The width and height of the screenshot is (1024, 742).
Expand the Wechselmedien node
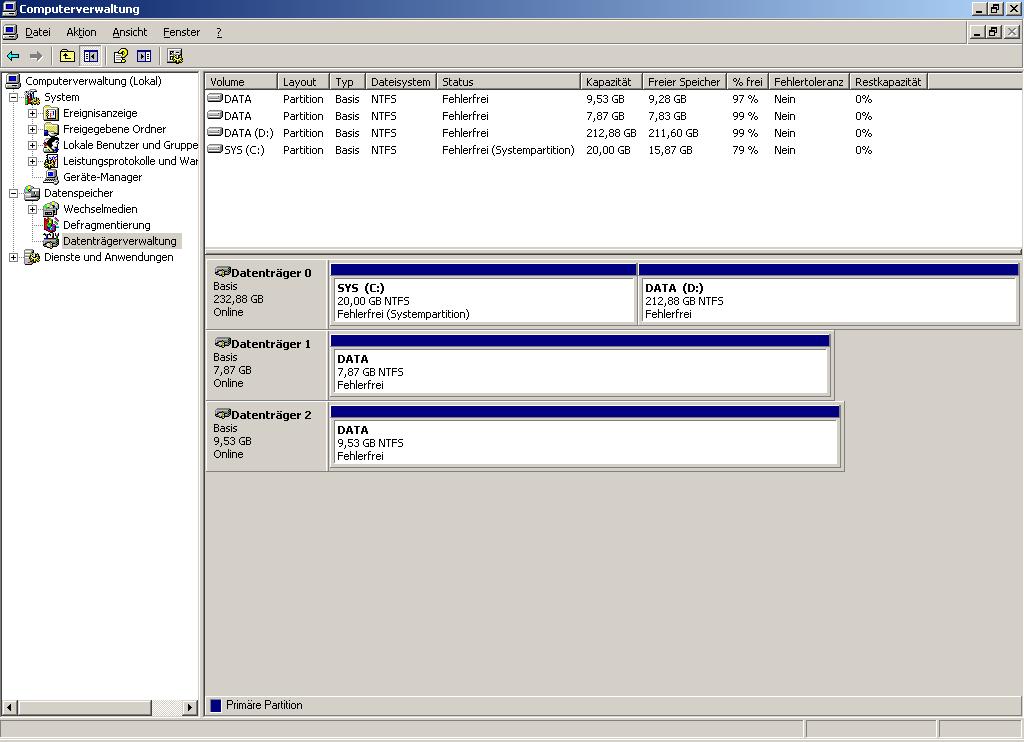(x=32, y=209)
